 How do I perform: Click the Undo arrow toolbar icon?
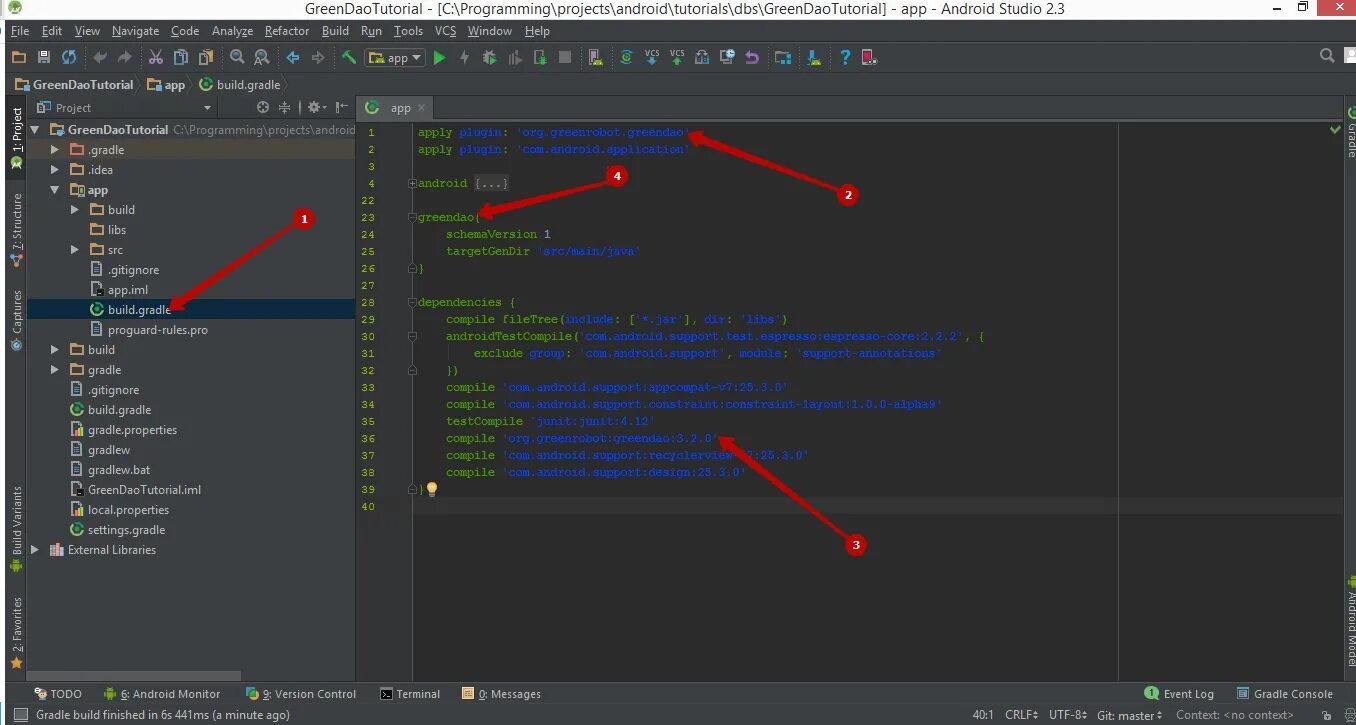100,58
